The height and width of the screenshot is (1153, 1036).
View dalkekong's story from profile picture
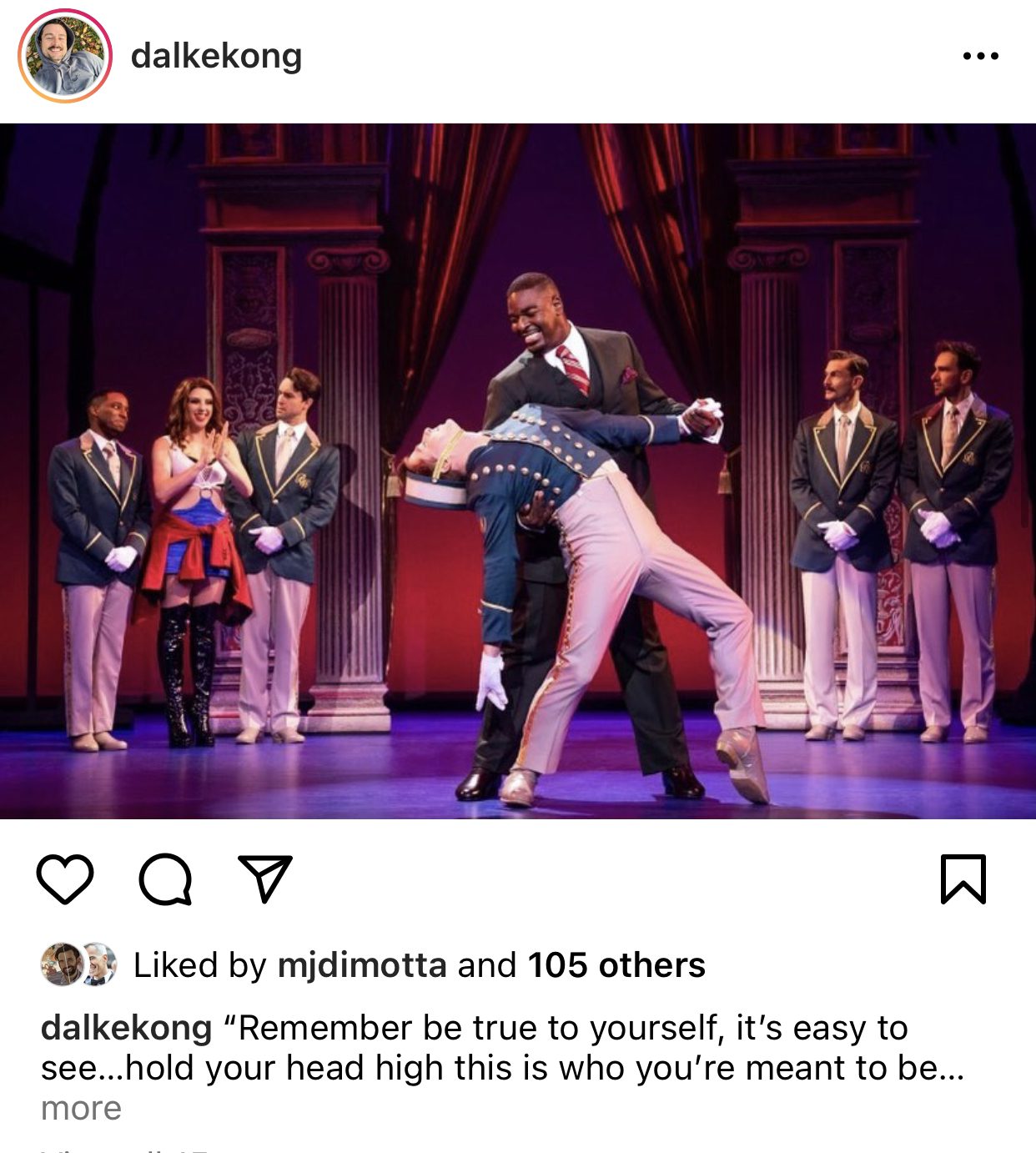pyautogui.click(x=65, y=56)
